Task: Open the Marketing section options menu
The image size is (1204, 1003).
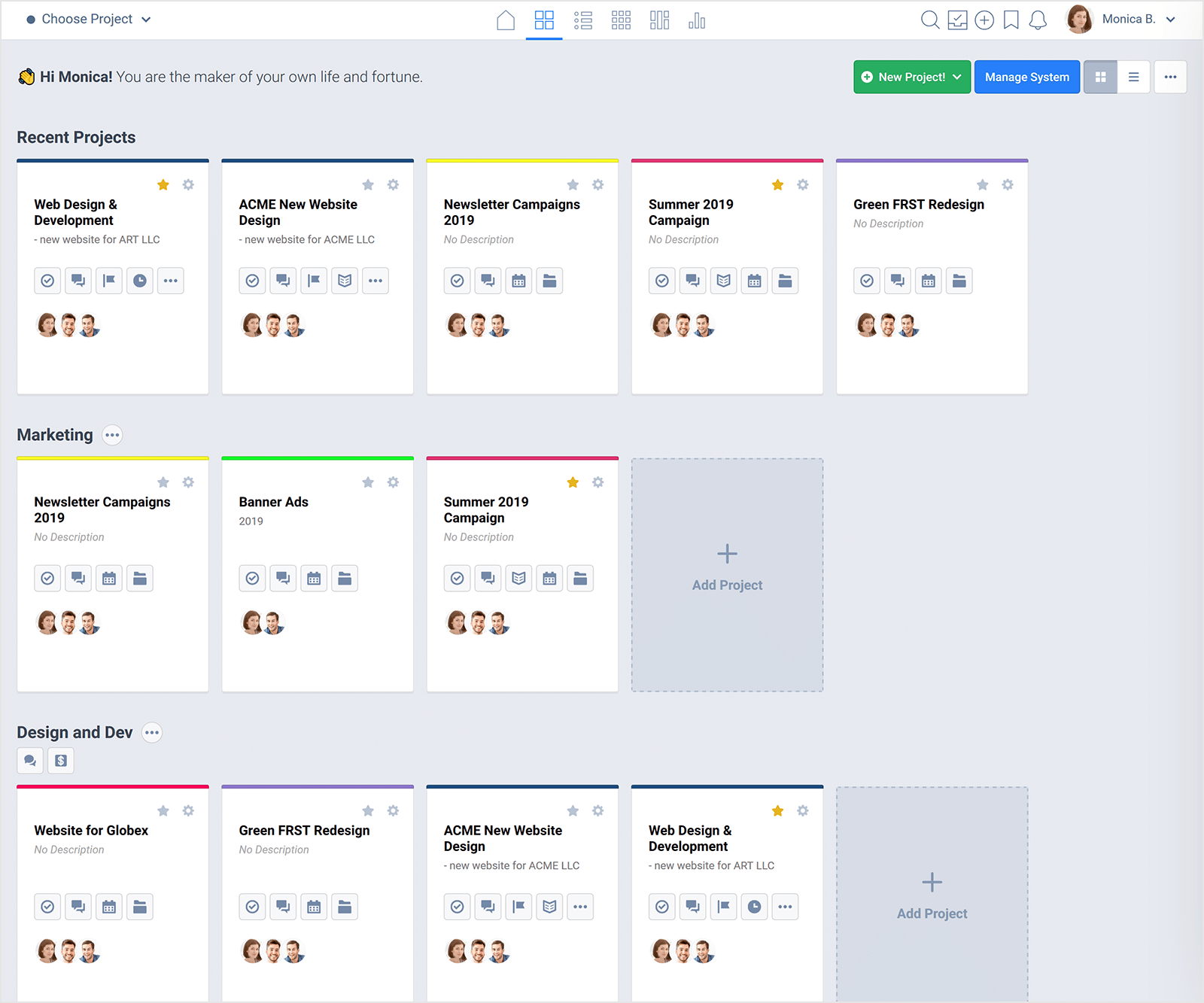Action: [112, 435]
